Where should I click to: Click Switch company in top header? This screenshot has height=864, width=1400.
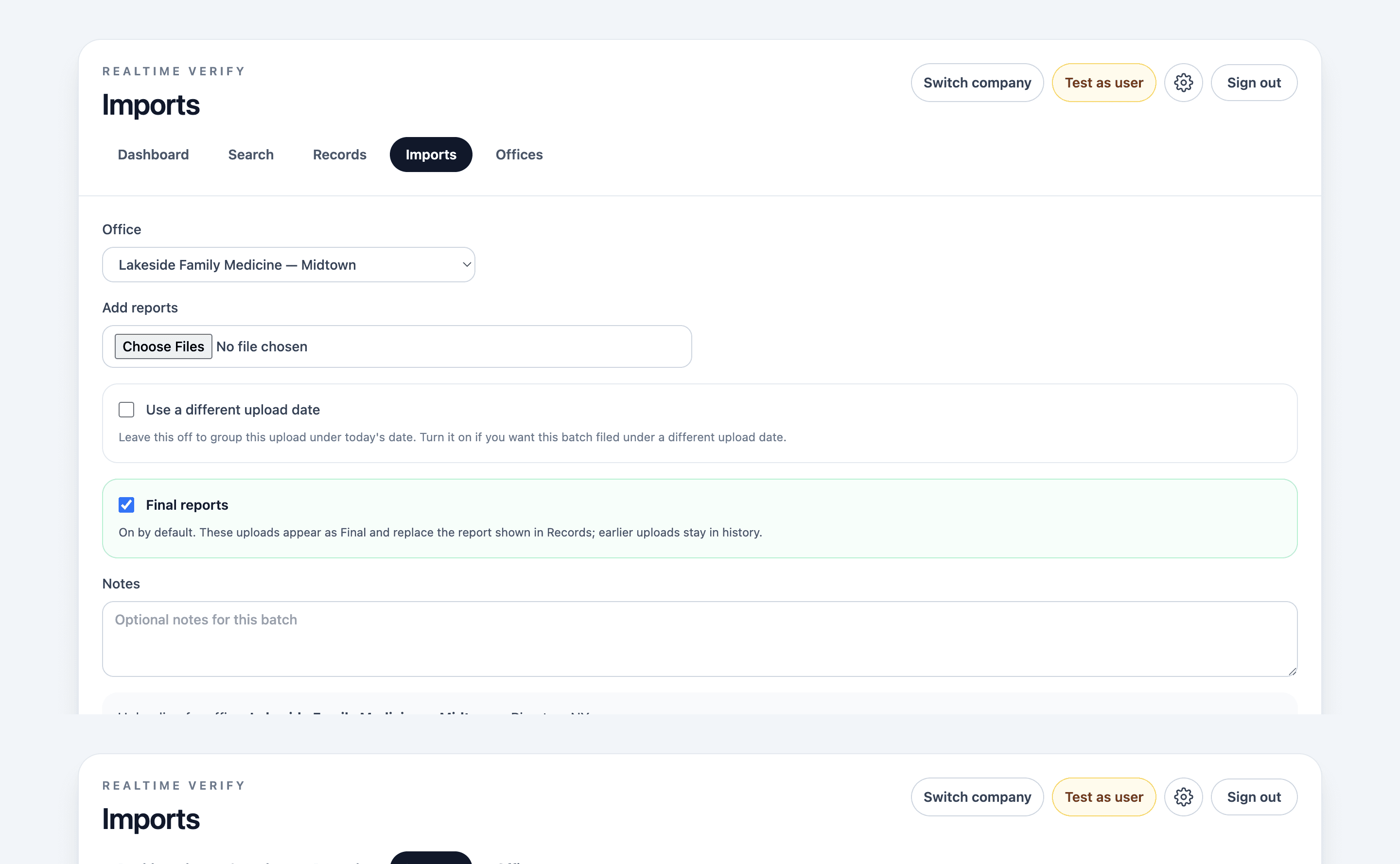977,83
